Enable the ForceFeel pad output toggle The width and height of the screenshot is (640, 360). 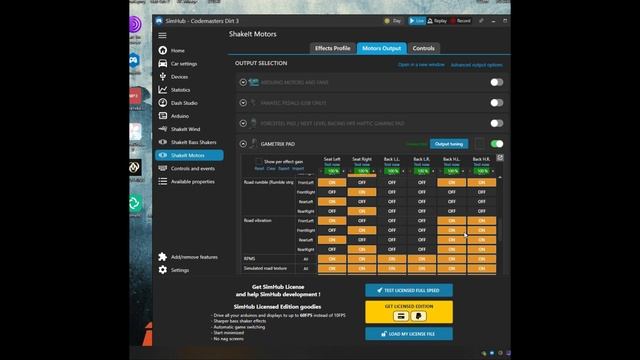click(x=497, y=123)
